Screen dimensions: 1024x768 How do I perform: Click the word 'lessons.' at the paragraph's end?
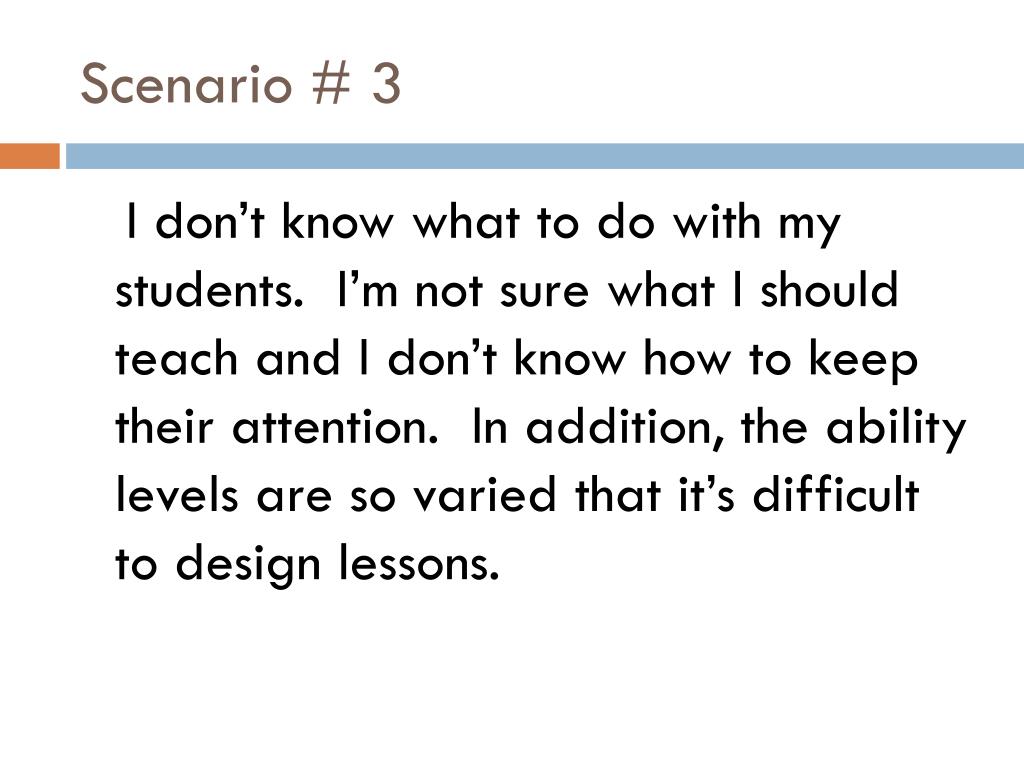click(419, 563)
